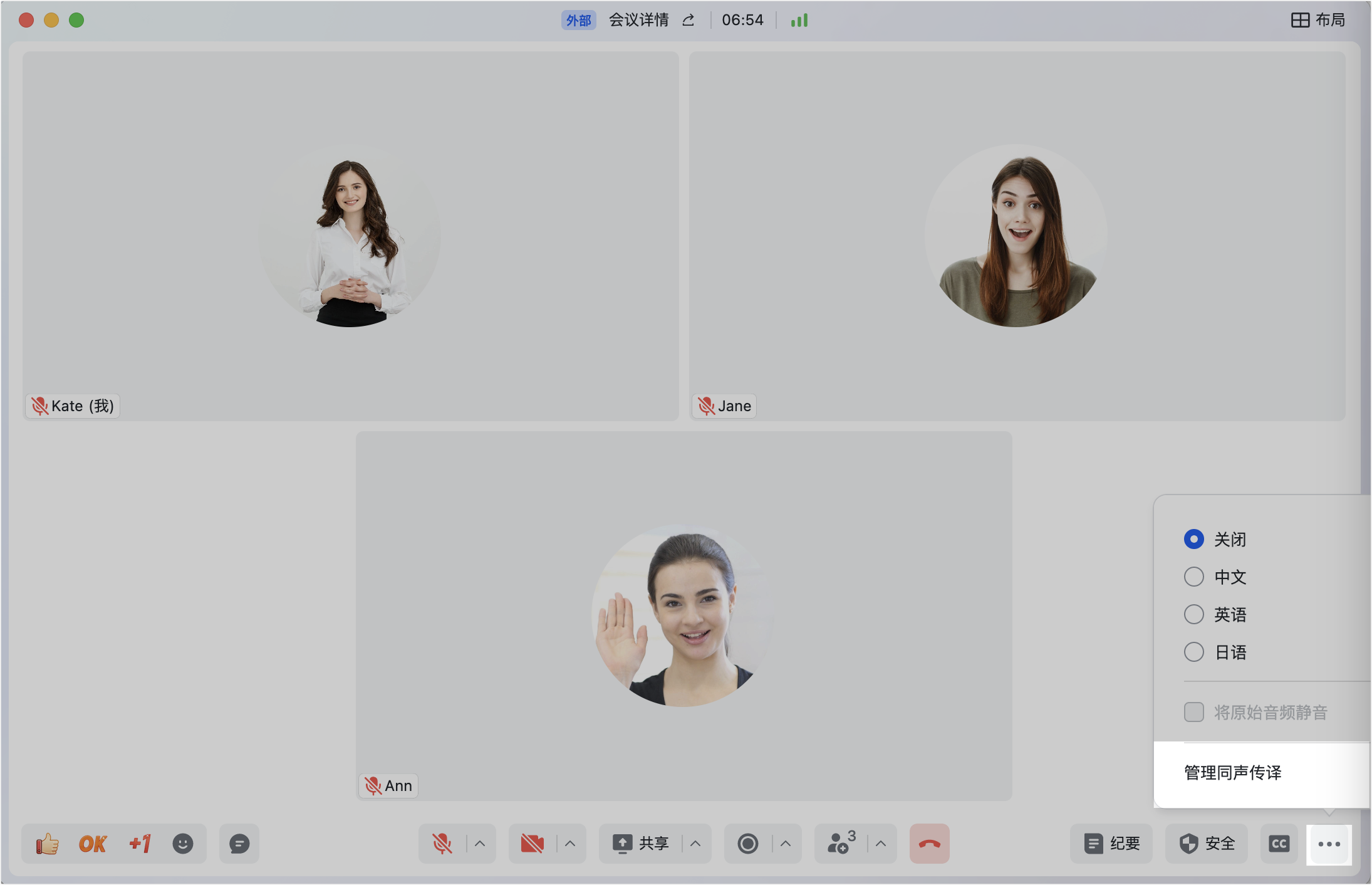Click Kate (我) name label

pyautogui.click(x=73, y=406)
